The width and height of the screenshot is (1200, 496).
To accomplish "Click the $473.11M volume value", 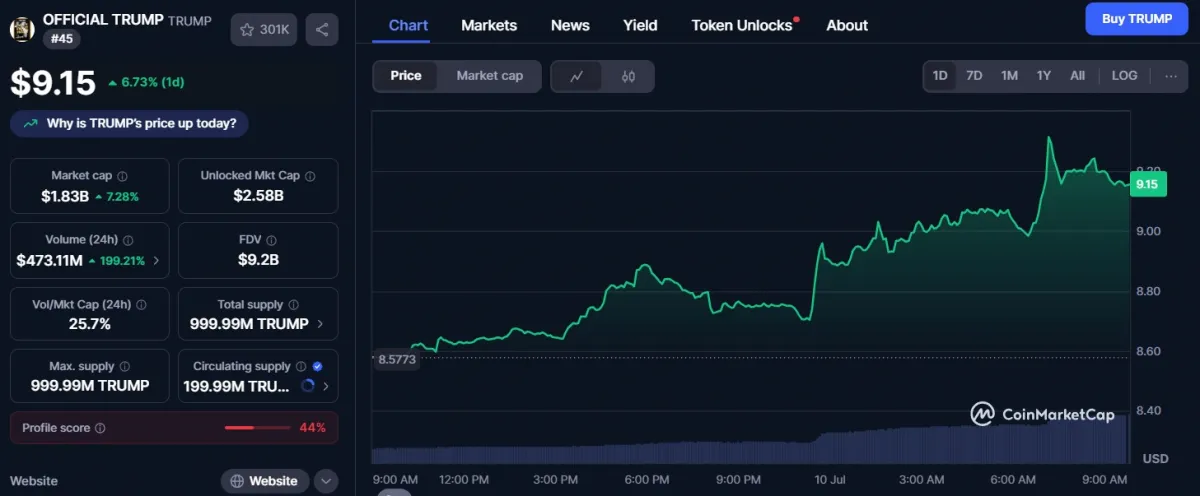I will [51, 261].
